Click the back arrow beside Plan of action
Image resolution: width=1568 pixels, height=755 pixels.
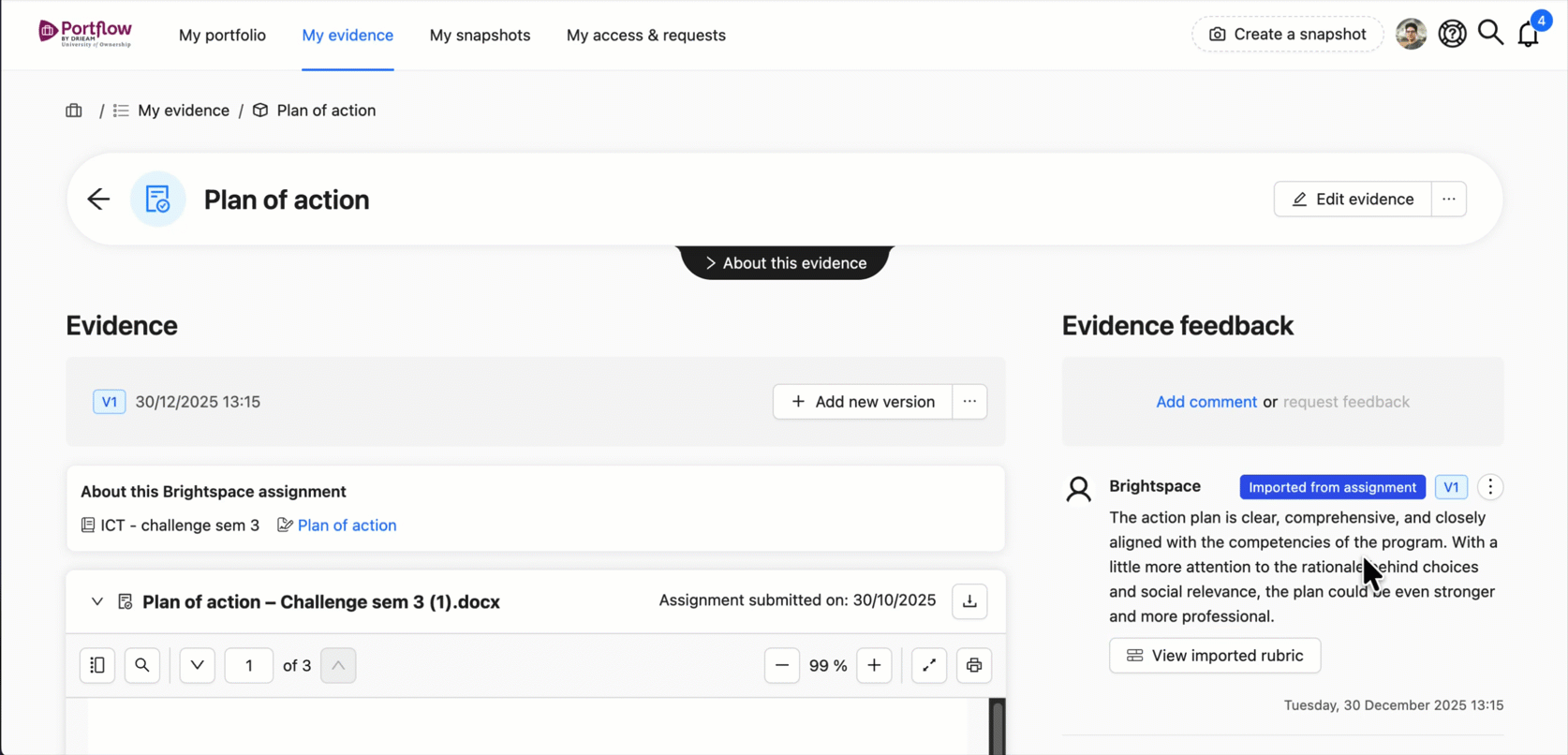98,199
